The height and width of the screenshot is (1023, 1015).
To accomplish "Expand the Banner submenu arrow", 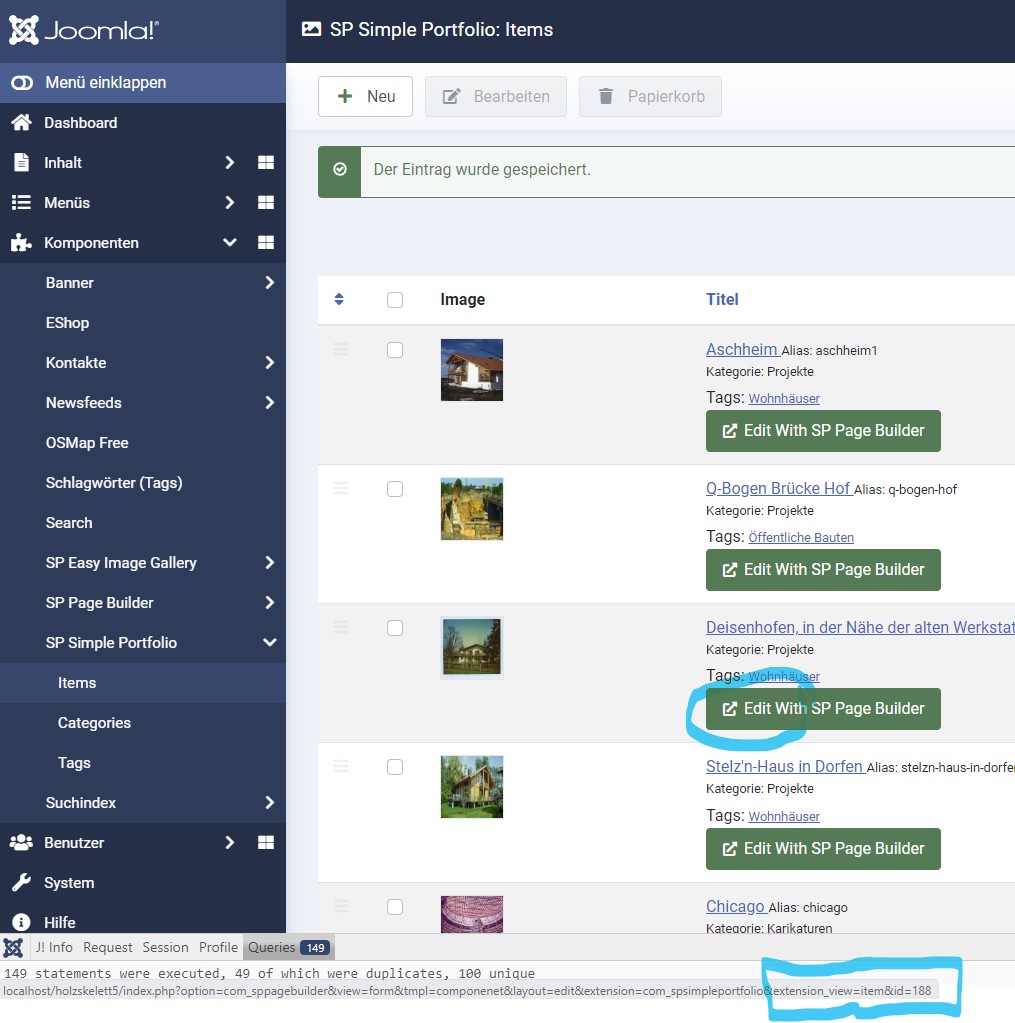I will (269, 283).
